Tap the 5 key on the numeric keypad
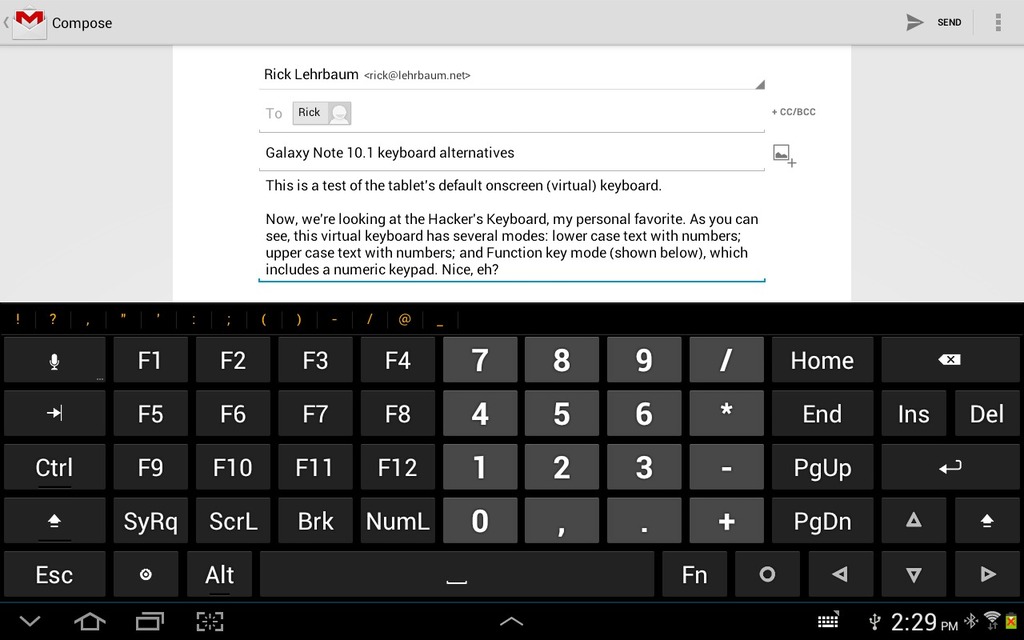This screenshot has height=640, width=1024. pos(562,413)
